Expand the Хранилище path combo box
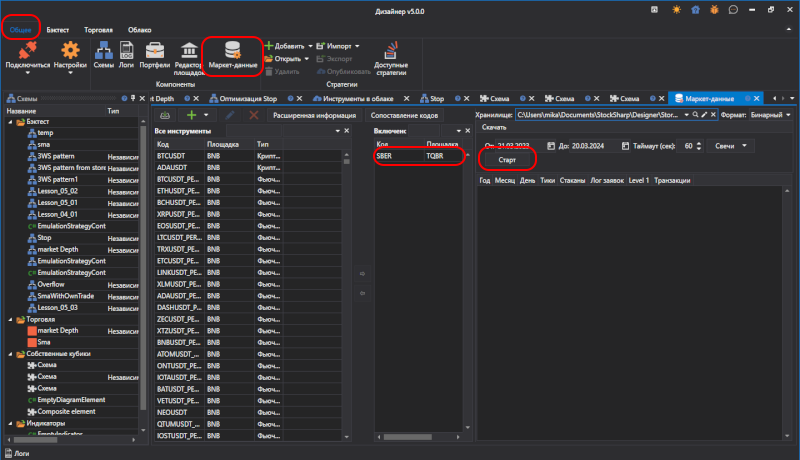Viewport: 800px width, 460px height. pyautogui.click(x=686, y=115)
